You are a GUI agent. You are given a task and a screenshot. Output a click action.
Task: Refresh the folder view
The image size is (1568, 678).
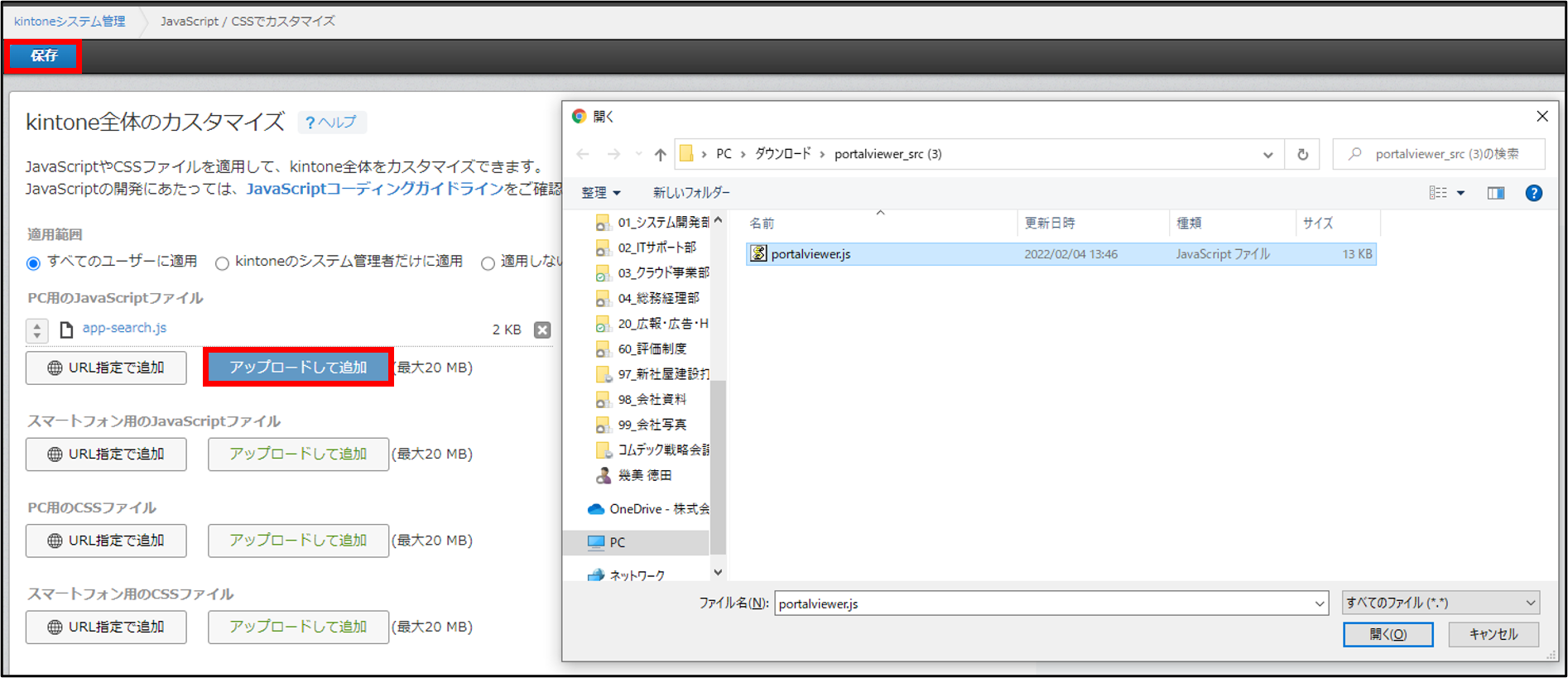pyautogui.click(x=1302, y=154)
